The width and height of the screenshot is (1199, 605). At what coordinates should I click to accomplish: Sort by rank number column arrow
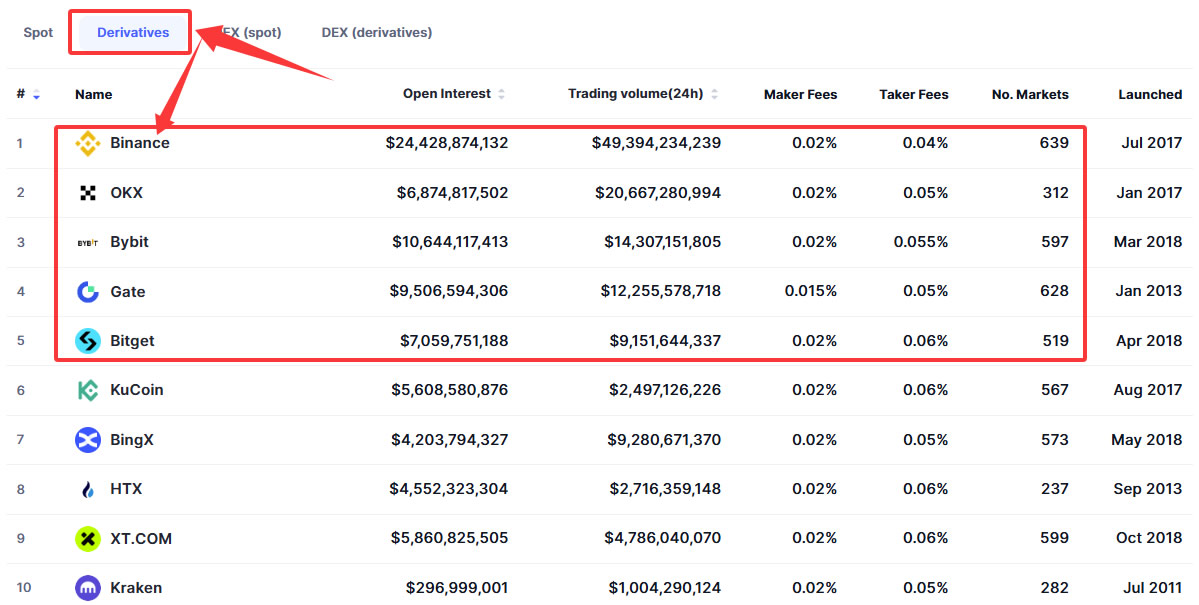(x=37, y=95)
